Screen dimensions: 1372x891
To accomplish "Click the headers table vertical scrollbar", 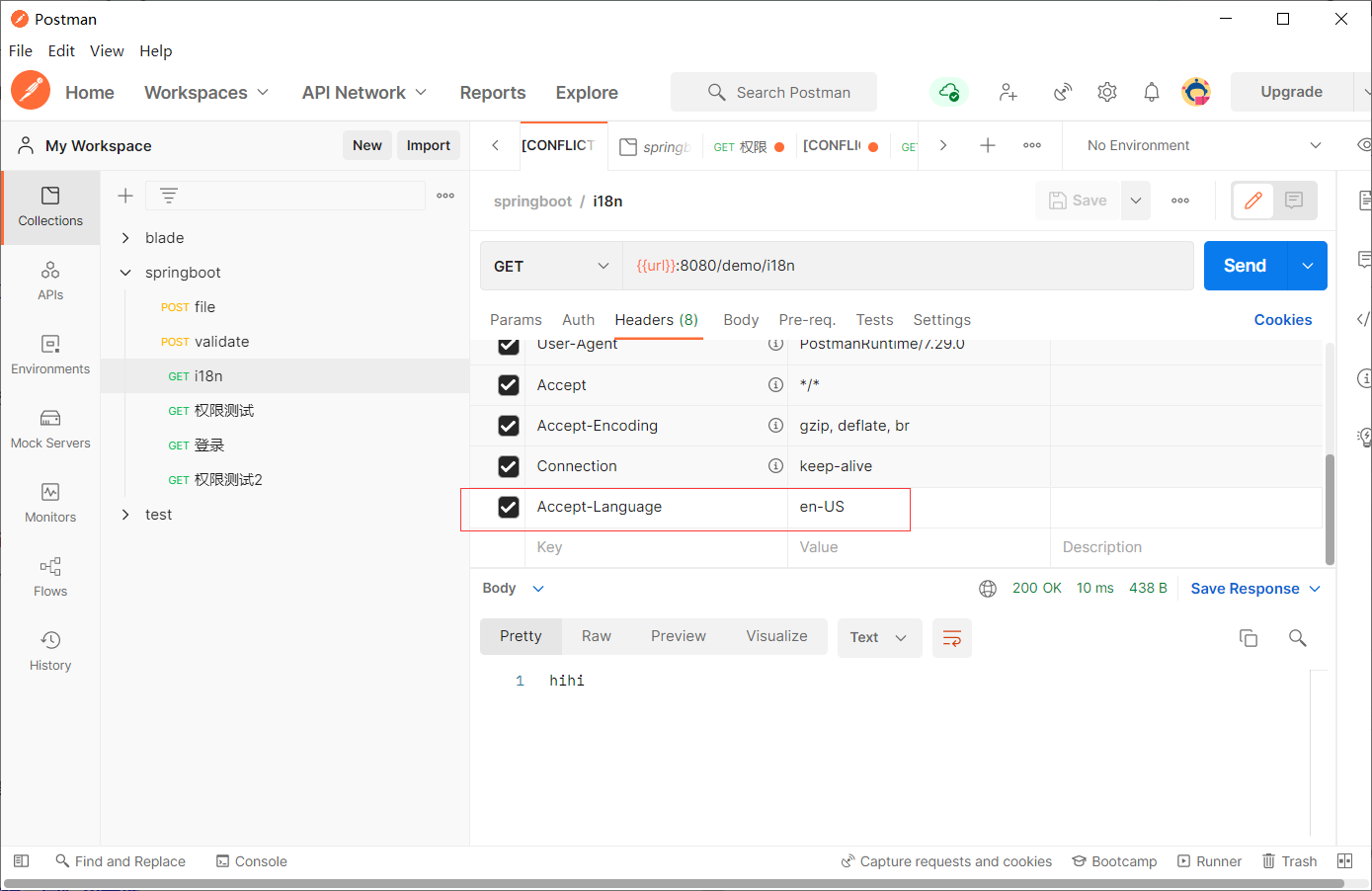I will click(1330, 509).
